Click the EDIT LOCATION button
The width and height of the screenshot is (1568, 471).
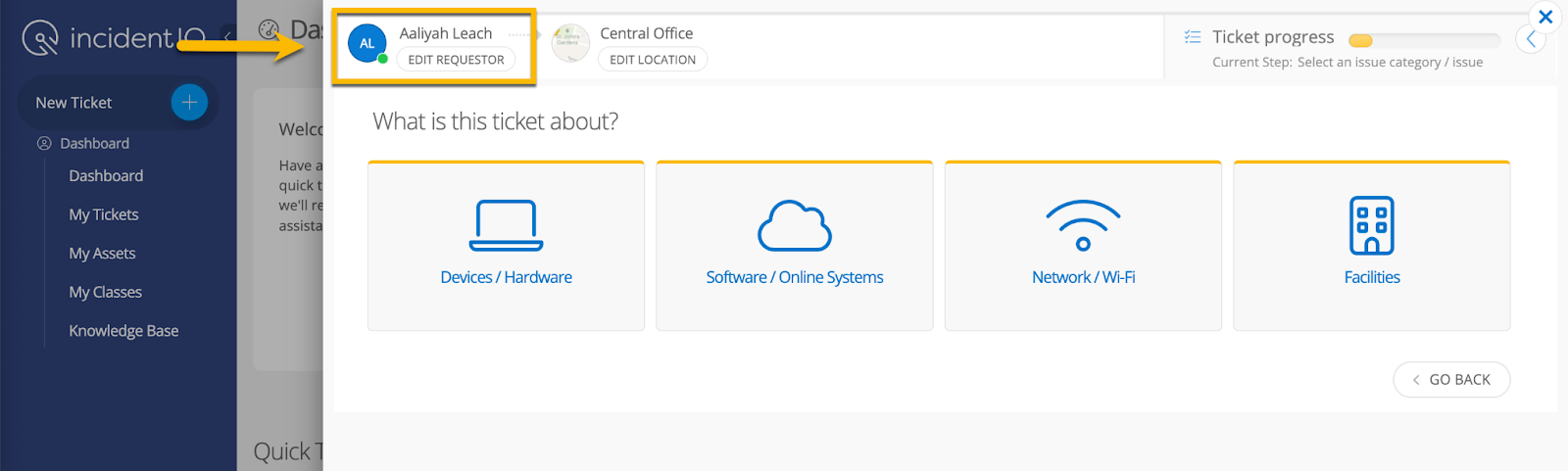[x=653, y=60]
